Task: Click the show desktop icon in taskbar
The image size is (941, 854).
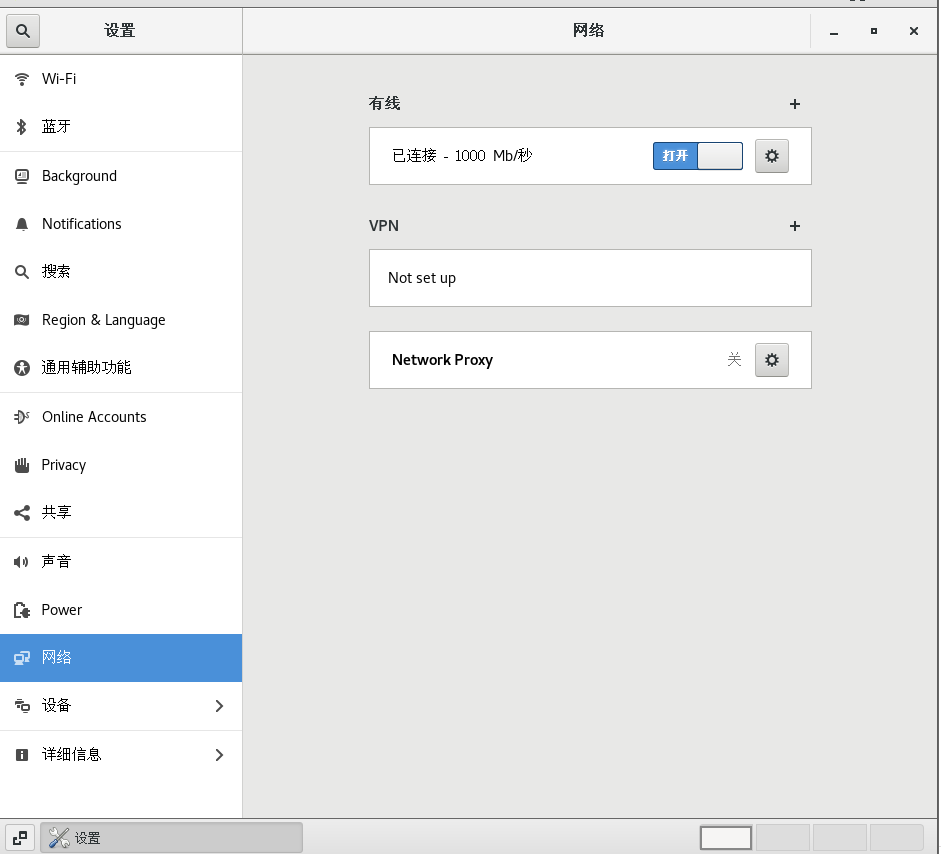Action: point(20,837)
